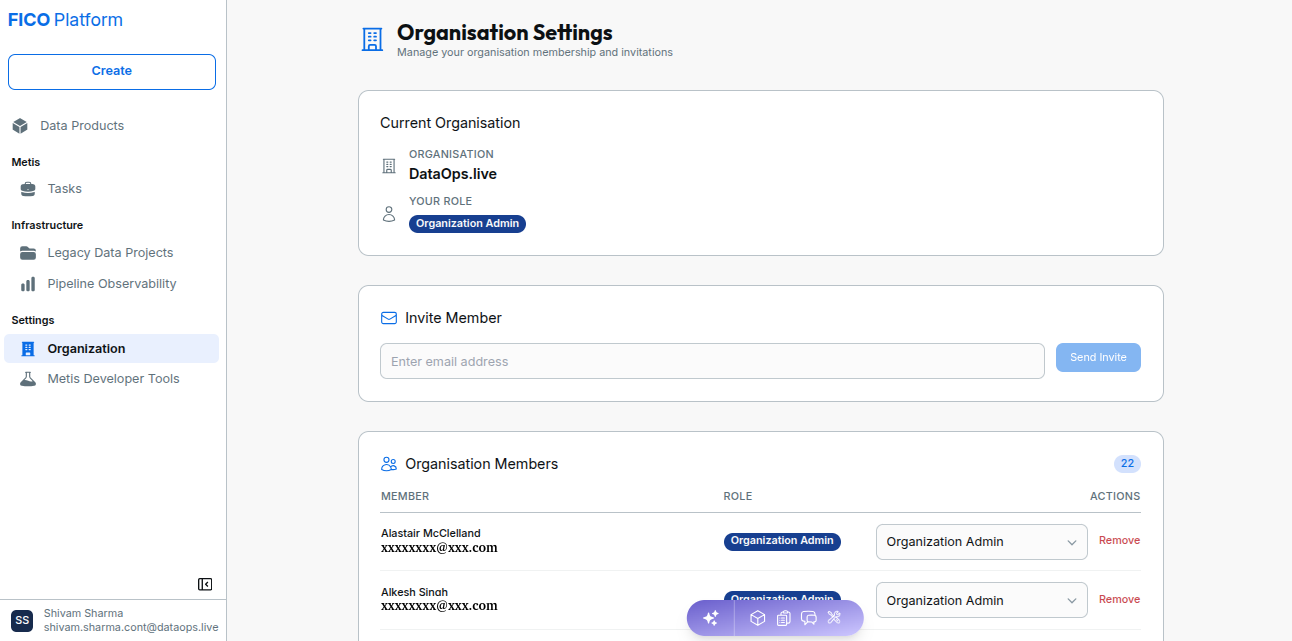This screenshot has height=641, width=1292.
Task: Remove Alastair McClelland from the organisation
Action: (1119, 540)
